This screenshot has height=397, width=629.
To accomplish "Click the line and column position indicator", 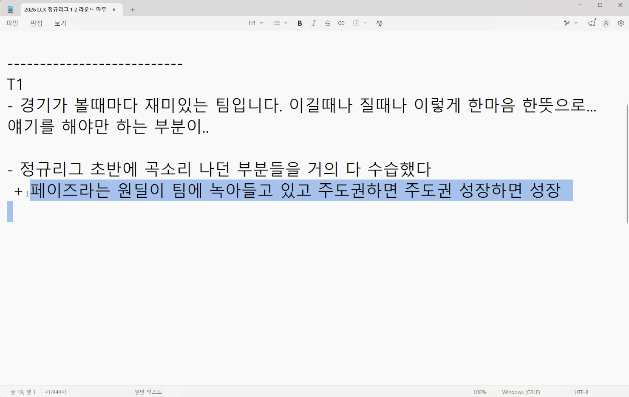I will click(23, 392).
